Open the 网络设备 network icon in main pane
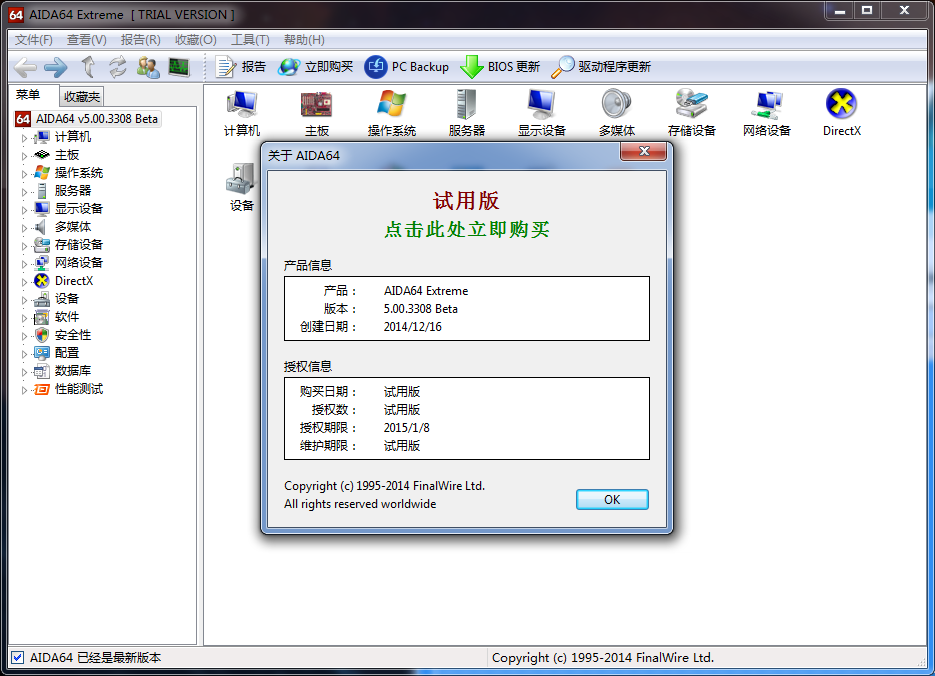This screenshot has height=676, width=935. coord(767,113)
